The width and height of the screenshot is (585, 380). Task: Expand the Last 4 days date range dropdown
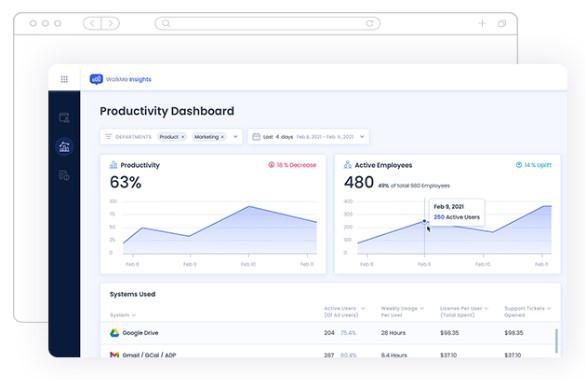click(362, 137)
